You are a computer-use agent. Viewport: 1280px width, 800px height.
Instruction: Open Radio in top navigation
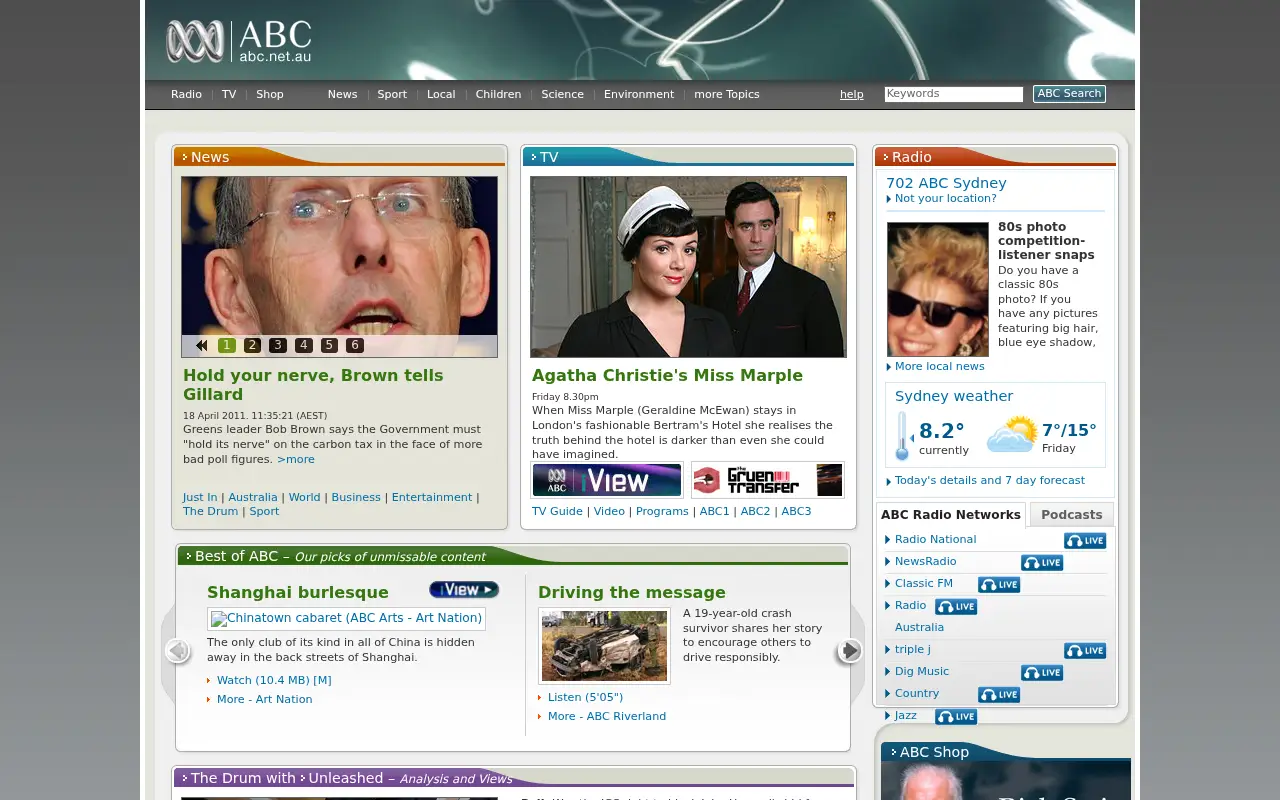tap(186, 94)
